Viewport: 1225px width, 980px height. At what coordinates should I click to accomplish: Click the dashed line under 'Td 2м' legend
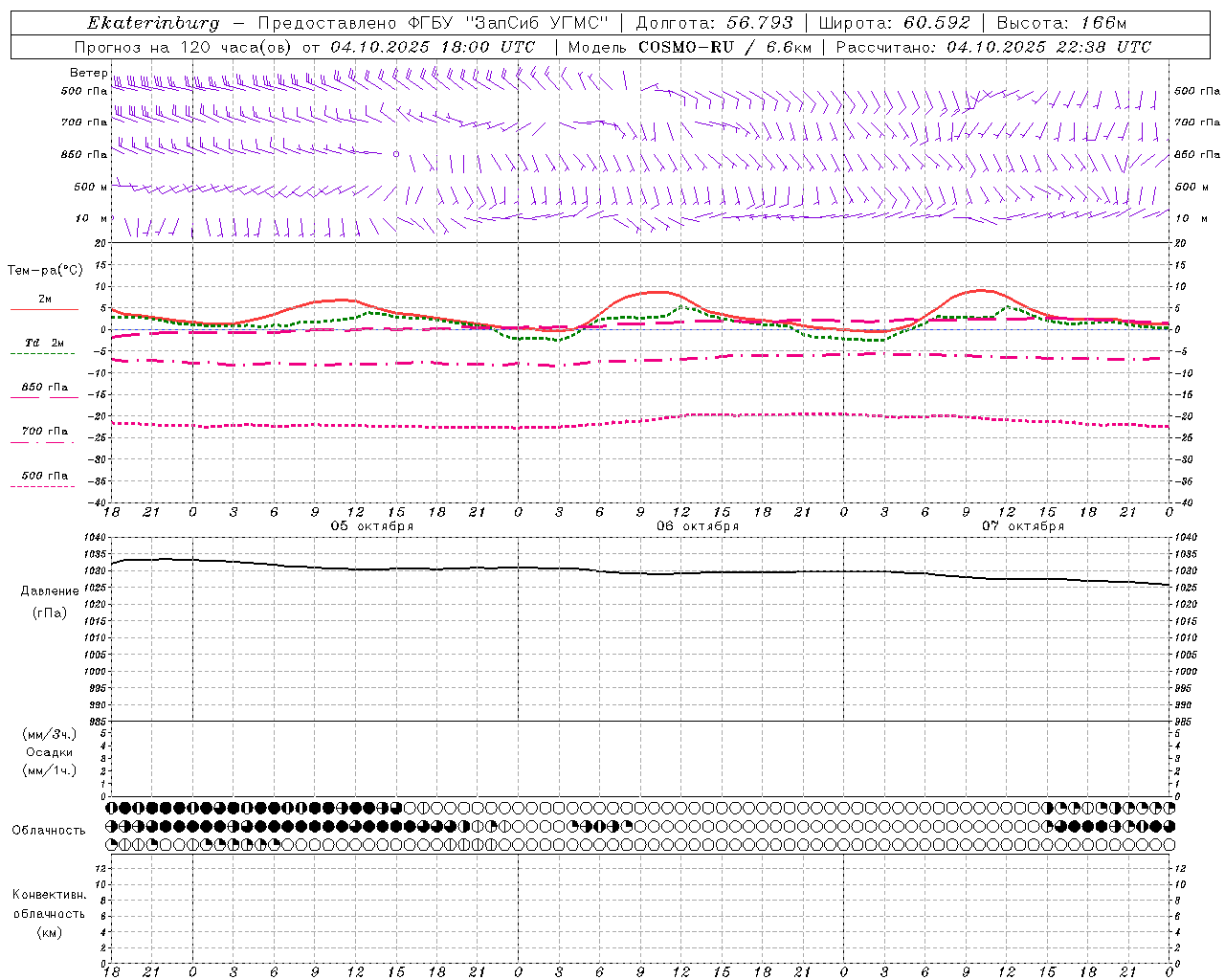pos(43,353)
